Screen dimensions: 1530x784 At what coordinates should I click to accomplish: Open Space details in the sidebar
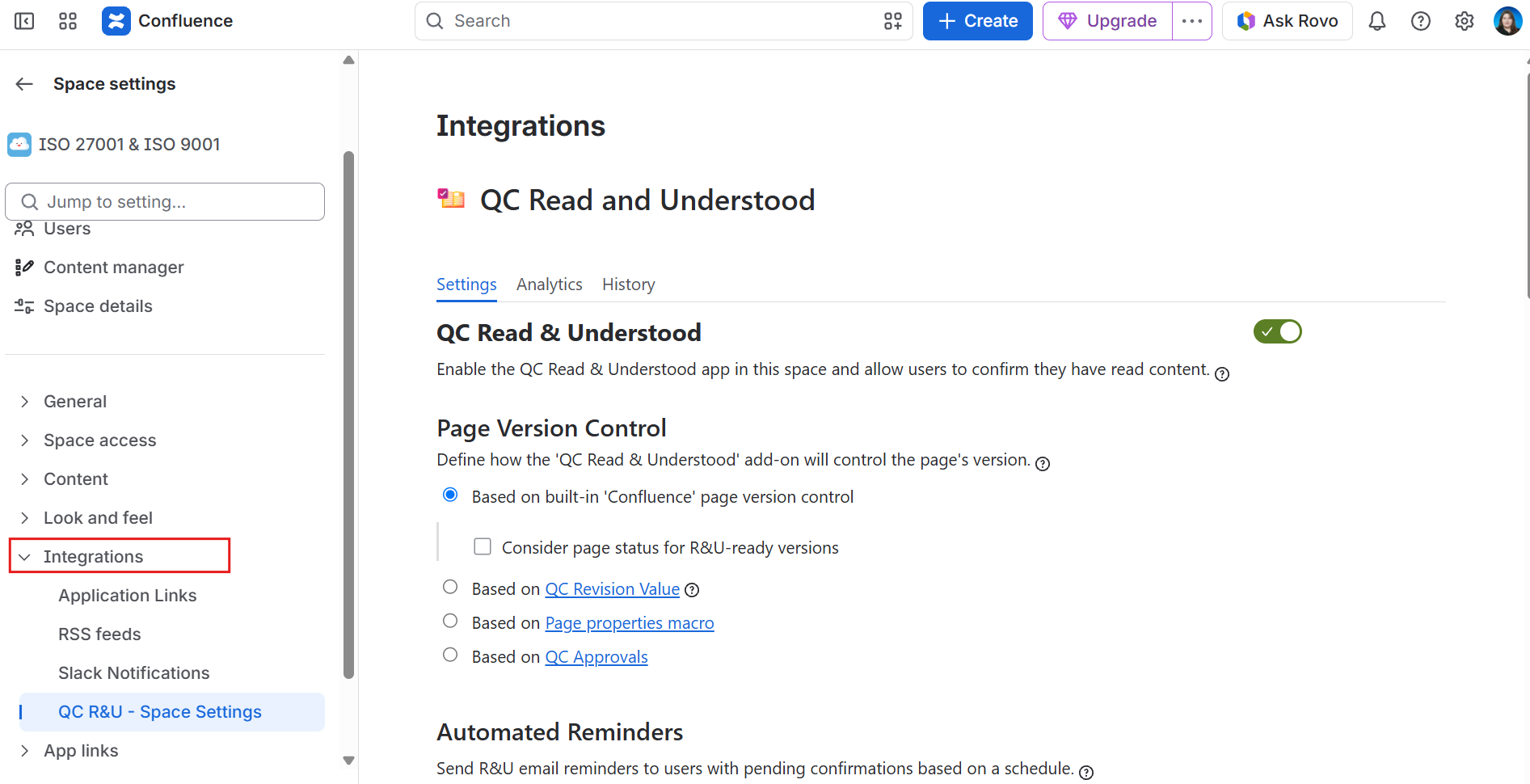click(x=98, y=306)
